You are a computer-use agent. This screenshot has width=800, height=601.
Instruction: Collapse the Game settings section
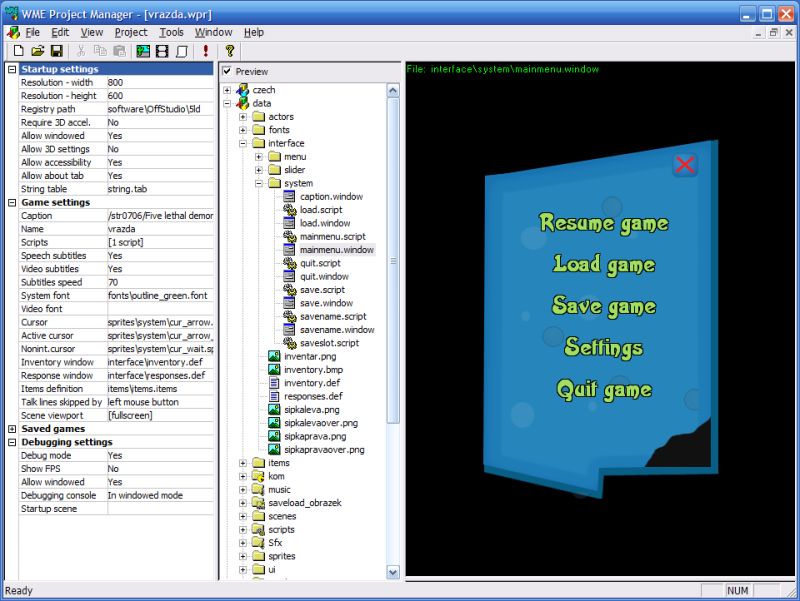coord(11,201)
